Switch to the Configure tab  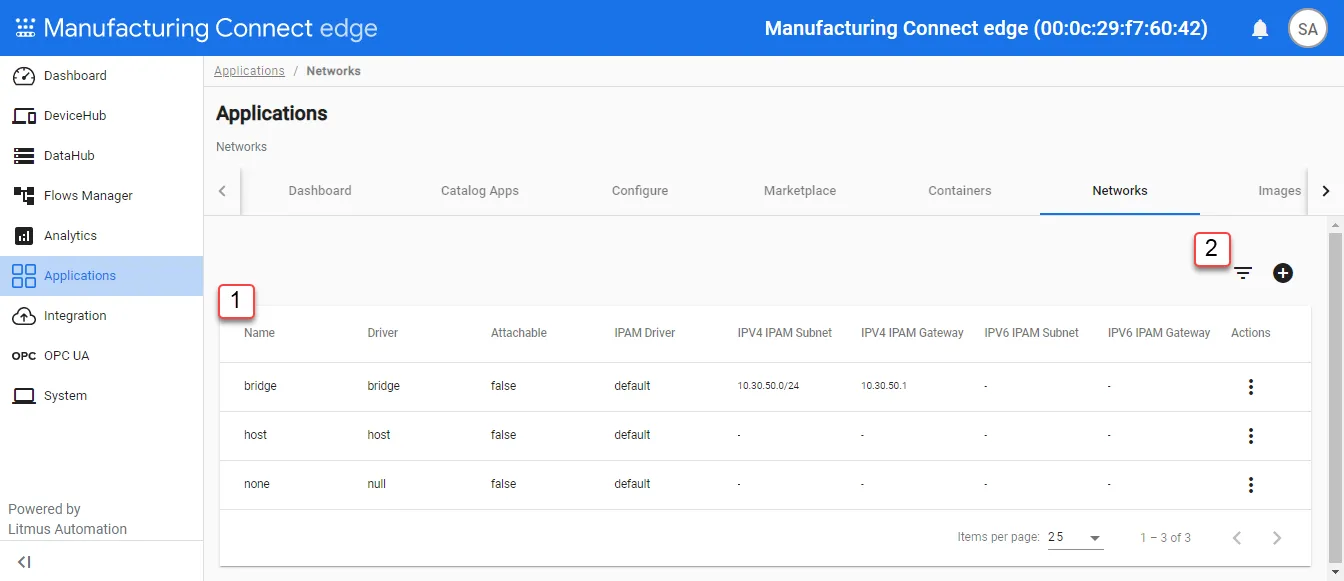640,191
